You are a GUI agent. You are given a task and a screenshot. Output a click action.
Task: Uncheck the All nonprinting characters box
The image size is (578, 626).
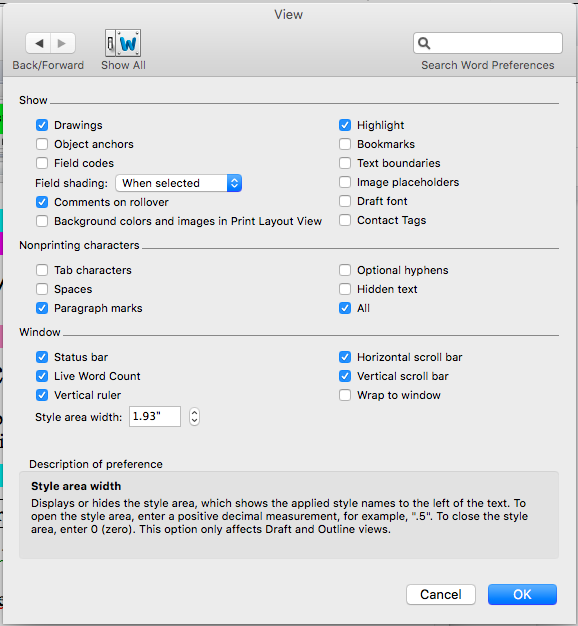click(345, 308)
